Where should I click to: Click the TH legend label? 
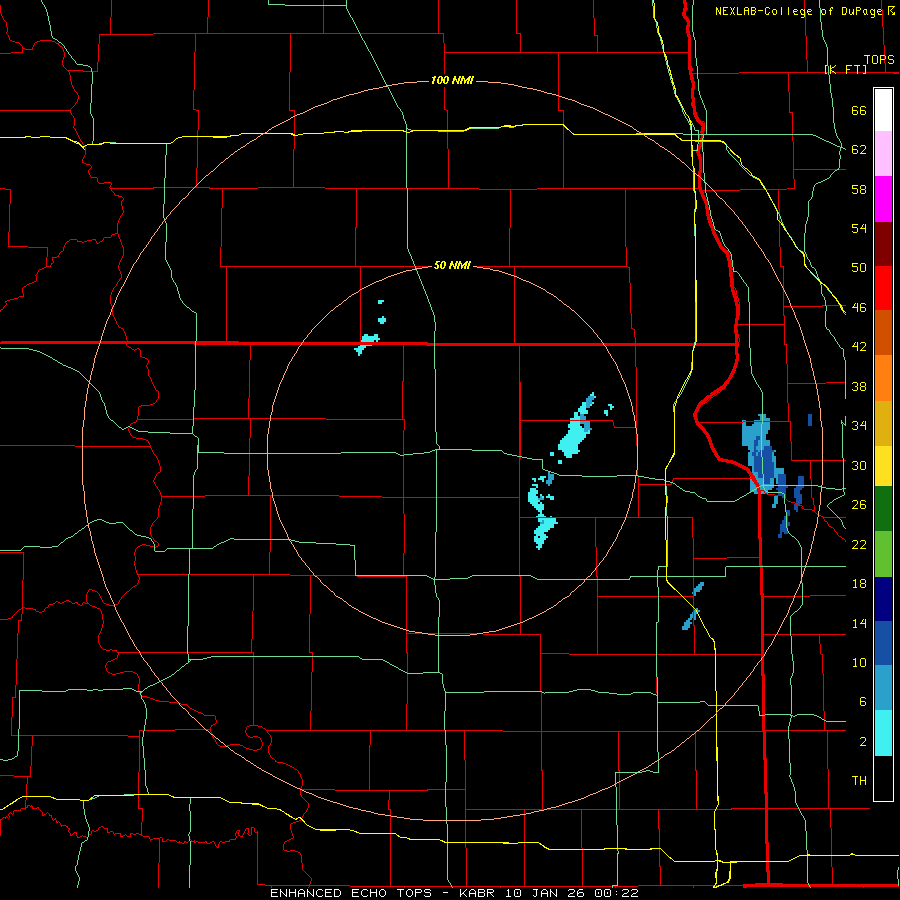(x=859, y=781)
